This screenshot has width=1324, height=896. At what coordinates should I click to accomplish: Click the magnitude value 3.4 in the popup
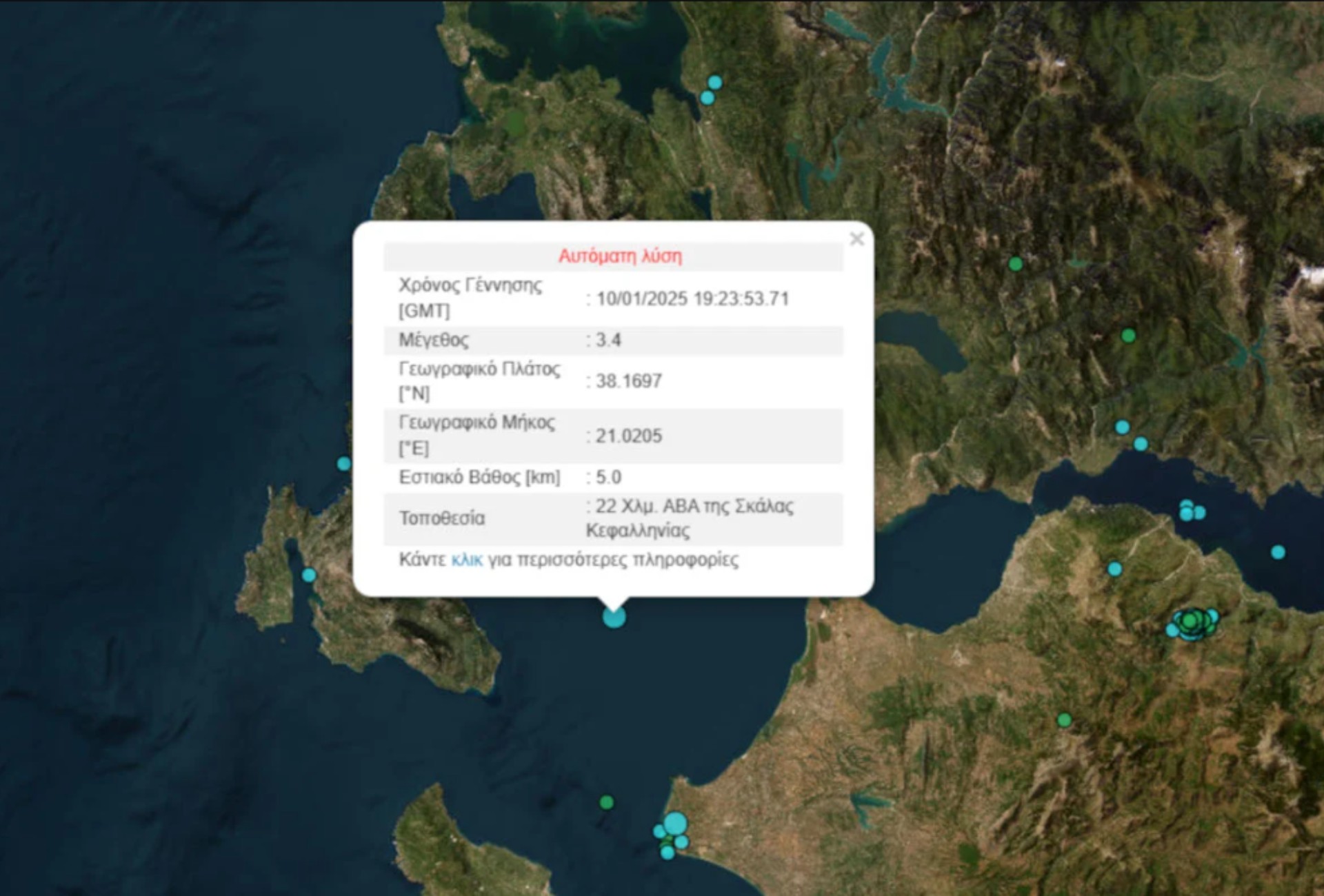pos(608,340)
